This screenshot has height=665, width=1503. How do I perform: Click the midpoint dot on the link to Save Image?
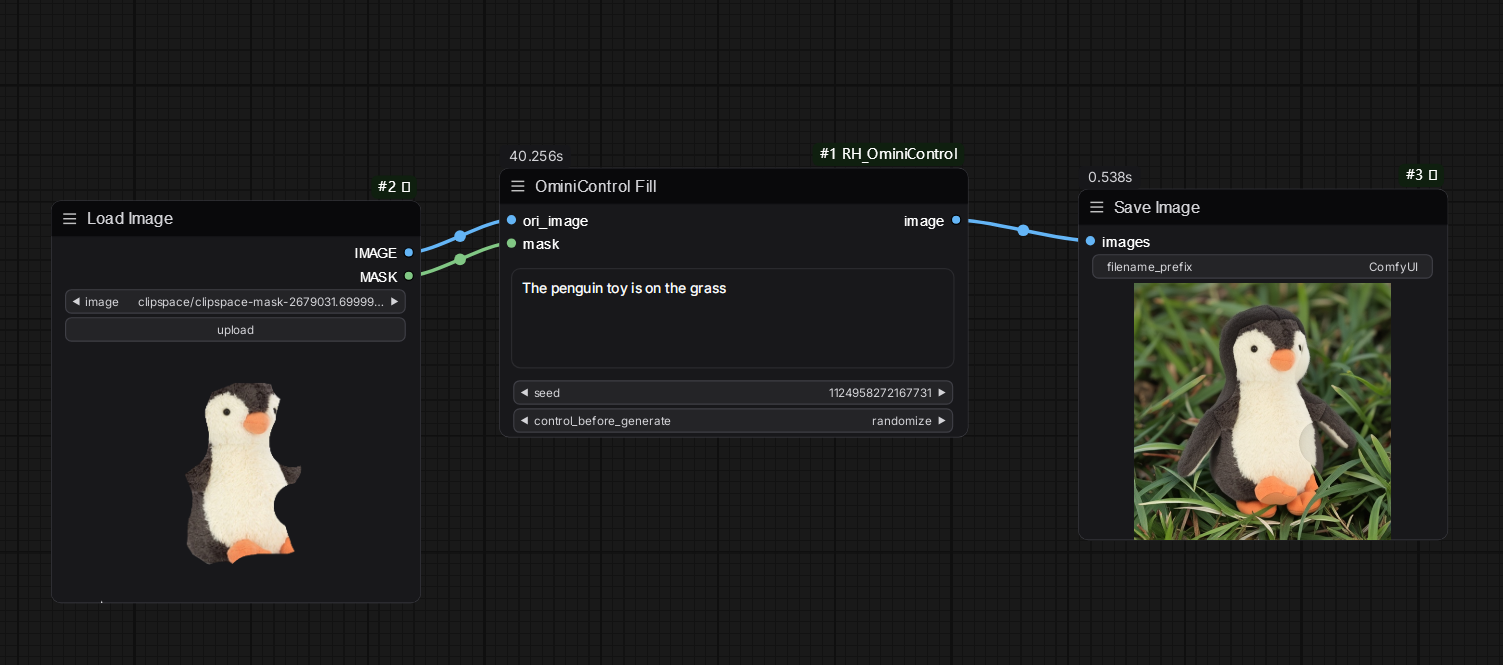(1023, 231)
